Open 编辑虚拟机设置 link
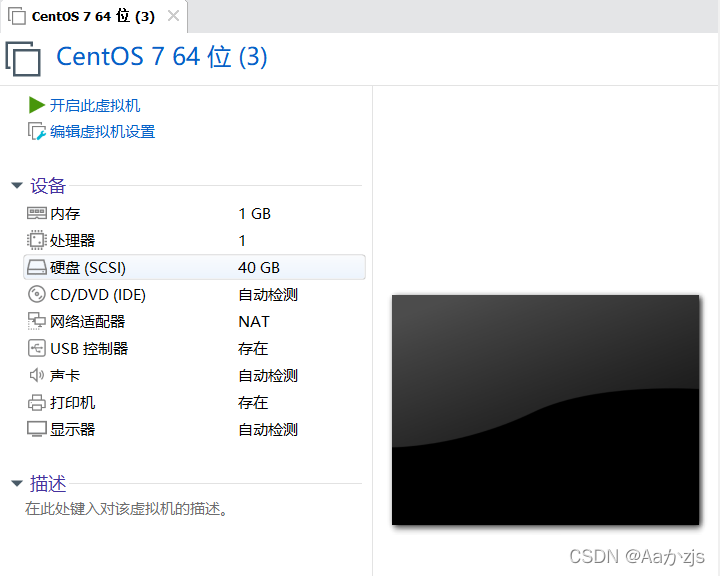Viewport: 720px width, 576px height. point(102,131)
